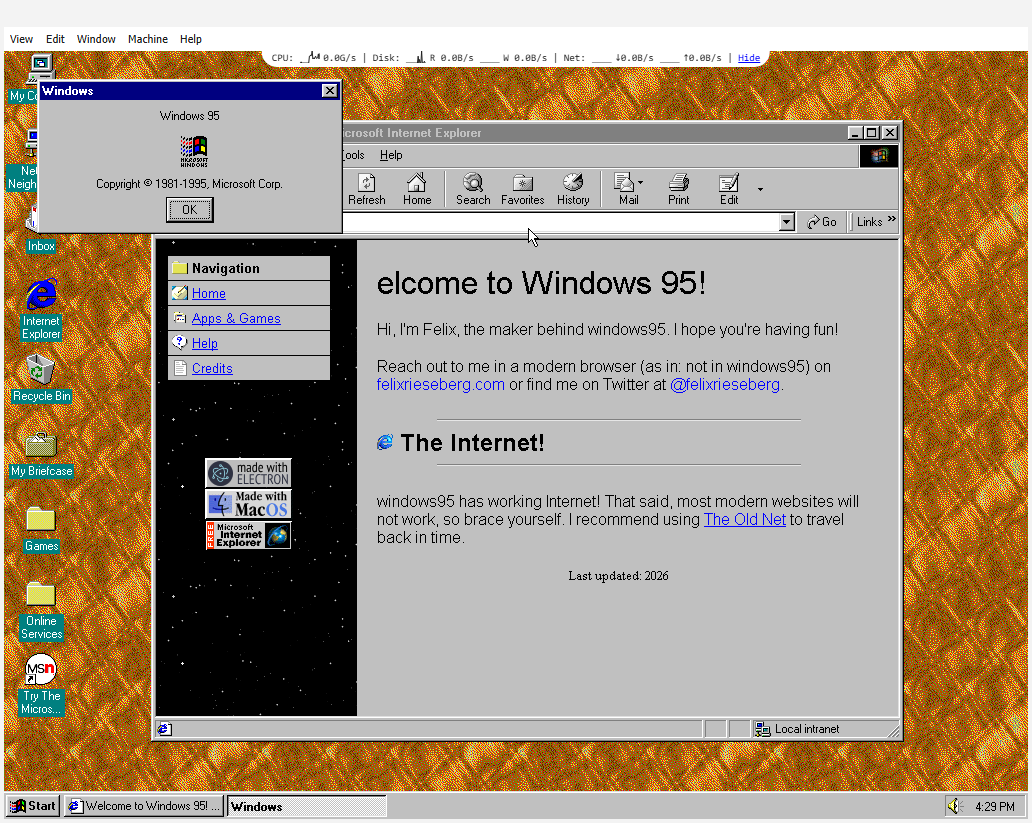Open the Home navigation link
Screen dimensions: 1032x823
coord(209,294)
